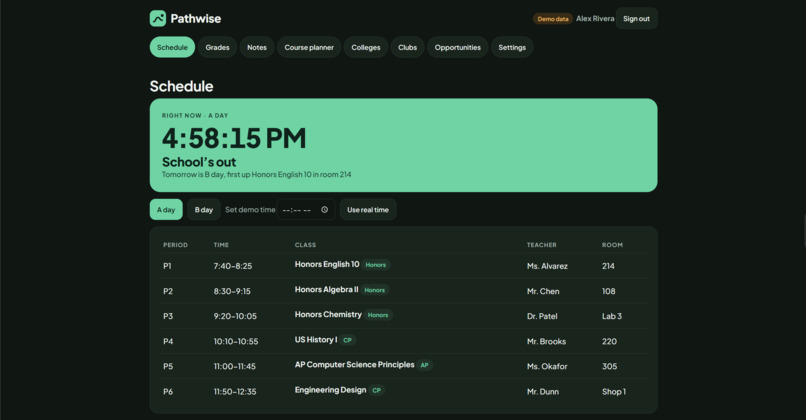Open the Settings tab

pyautogui.click(x=512, y=47)
